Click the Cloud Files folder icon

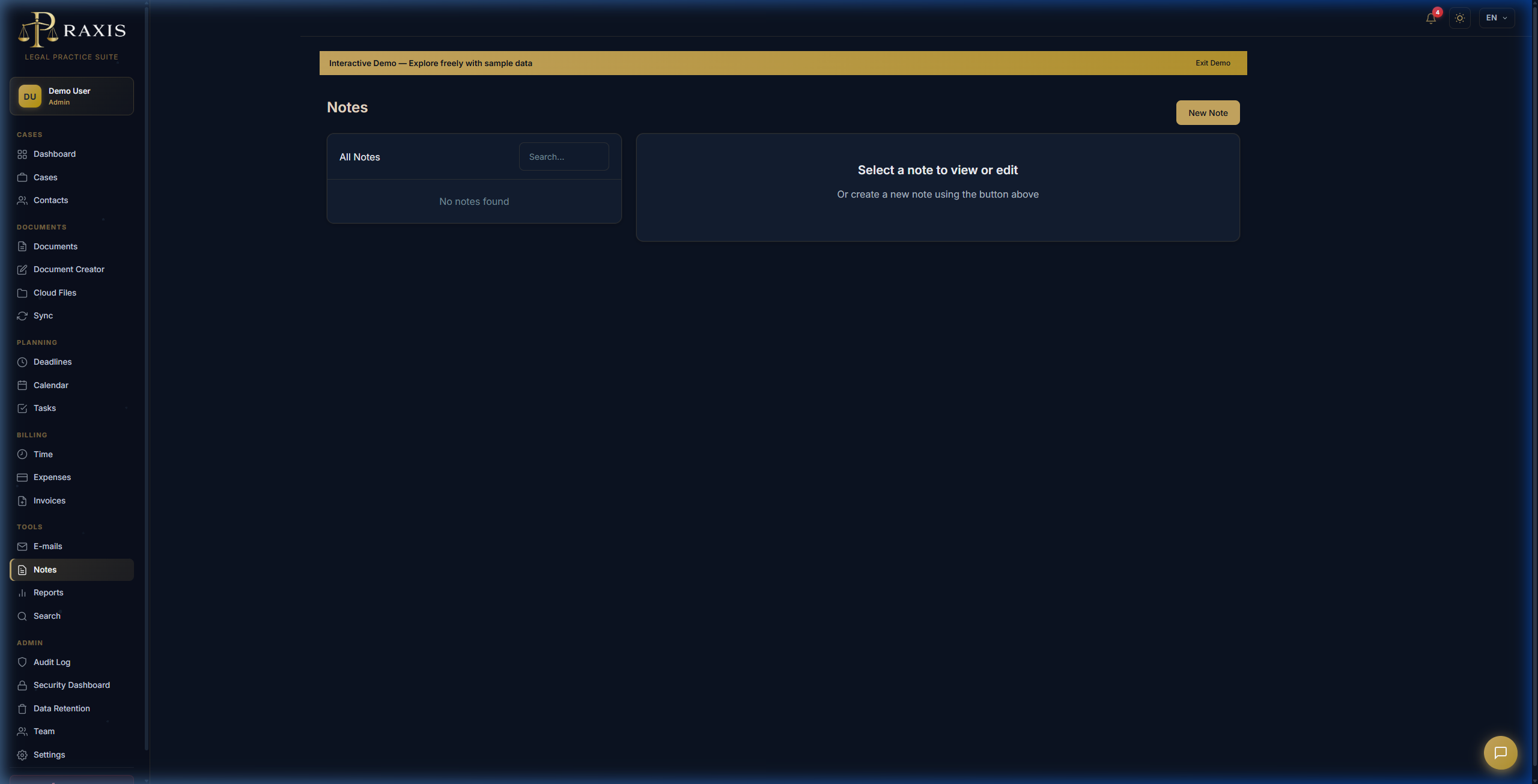tap(22, 293)
